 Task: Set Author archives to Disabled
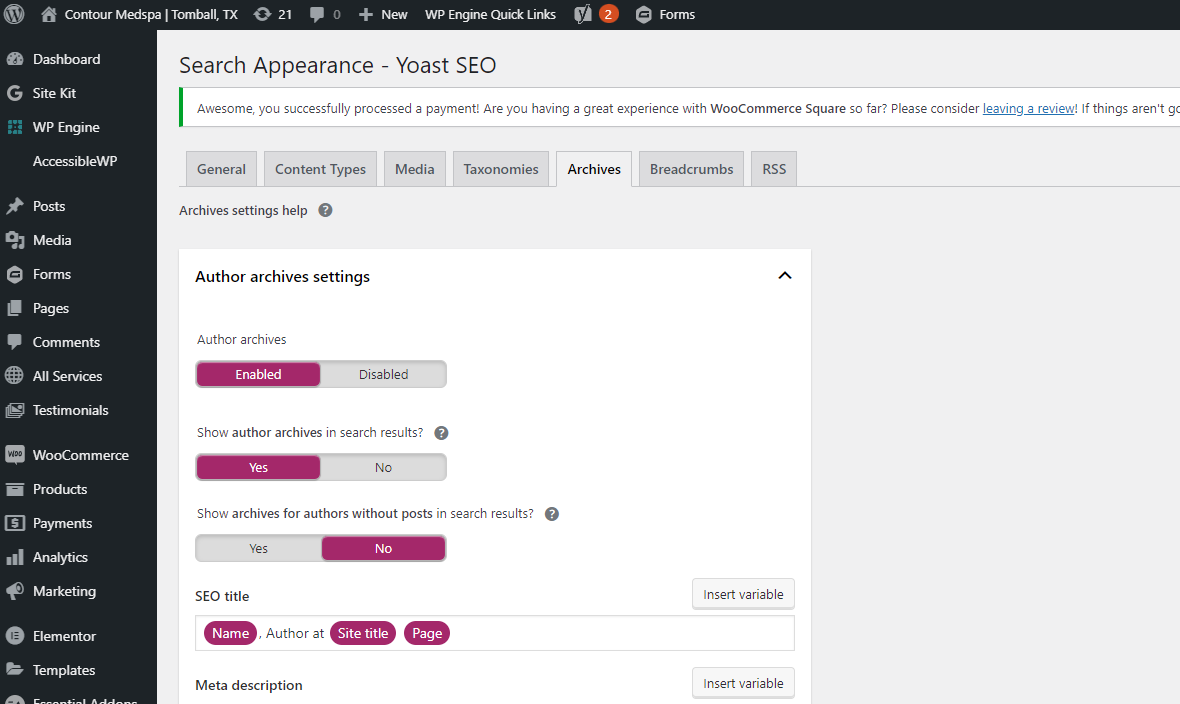coord(383,374)
